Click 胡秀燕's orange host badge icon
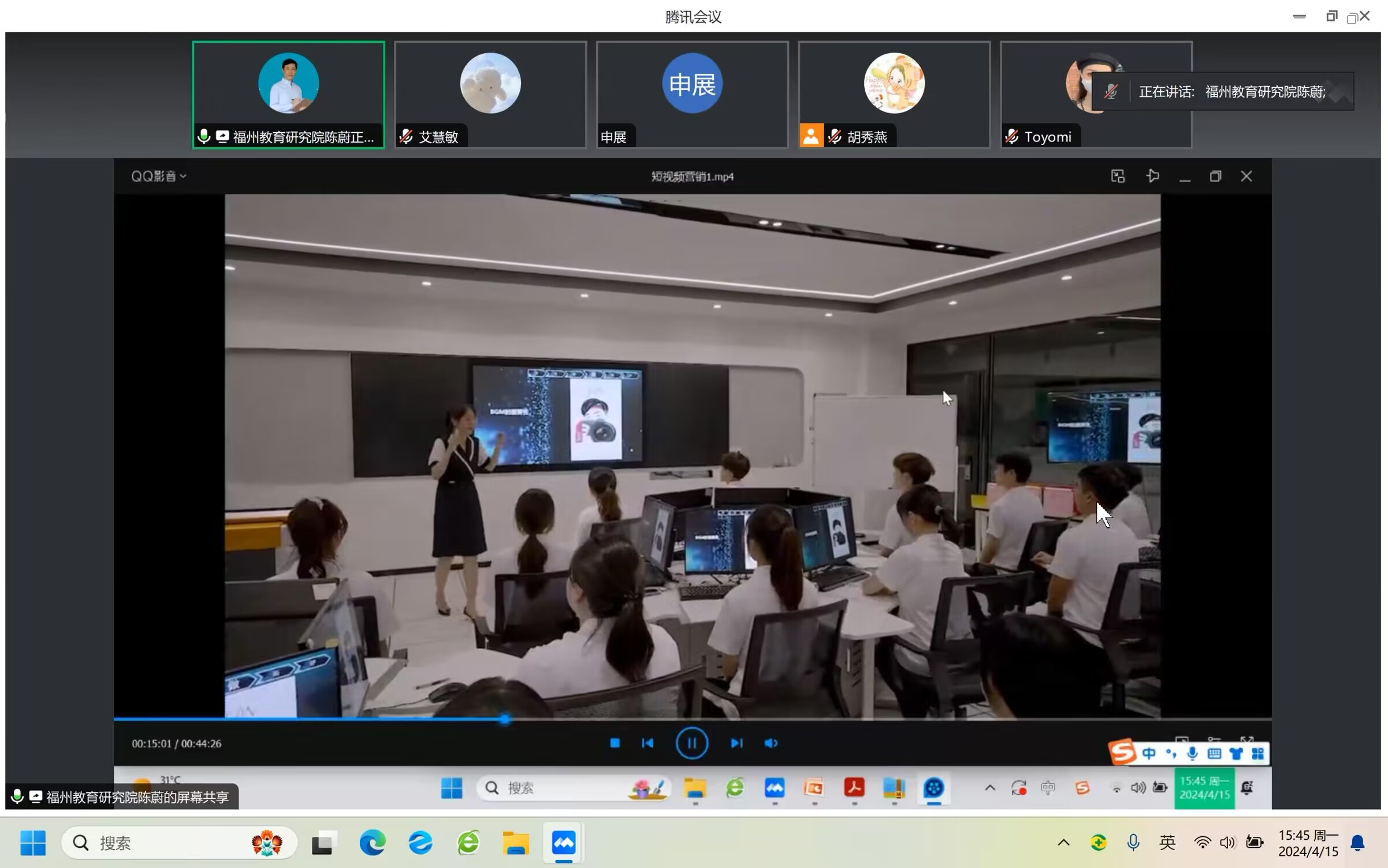Viewport: 1388px width, 868px height. [x=811, y=137]
